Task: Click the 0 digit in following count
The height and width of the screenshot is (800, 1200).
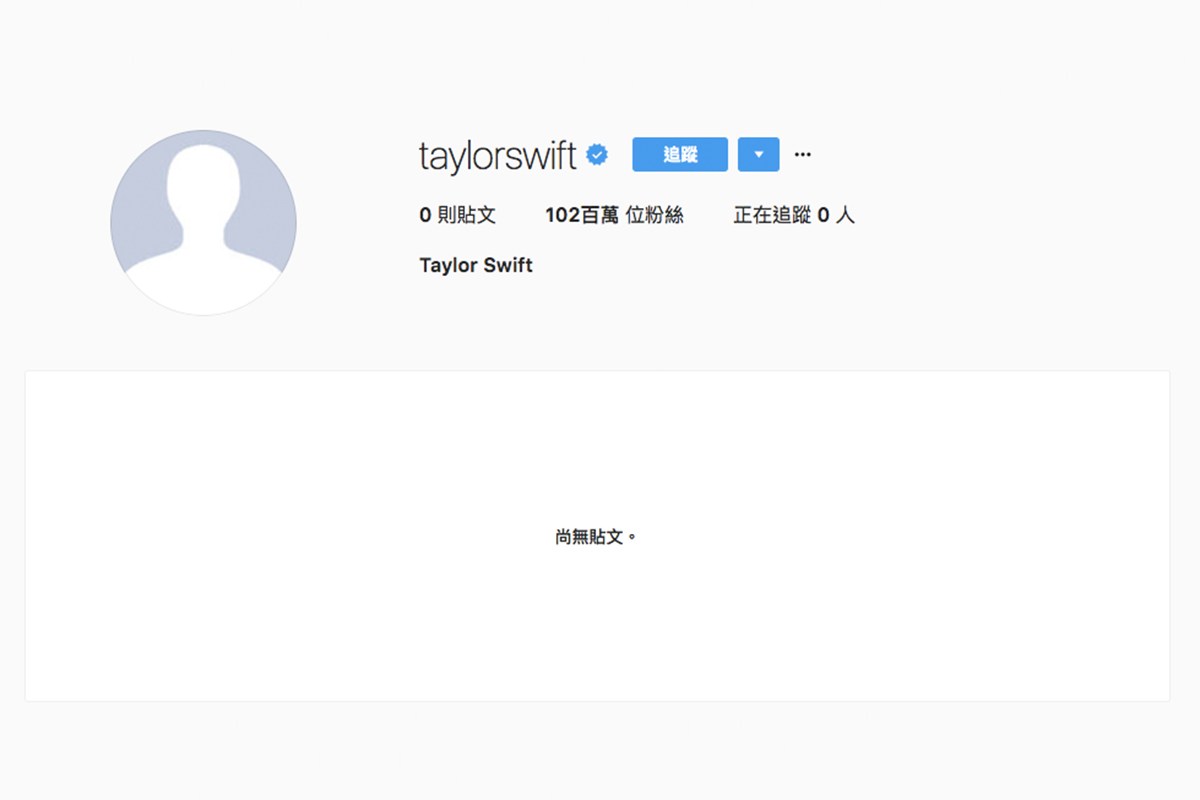Action: point(824,215)
